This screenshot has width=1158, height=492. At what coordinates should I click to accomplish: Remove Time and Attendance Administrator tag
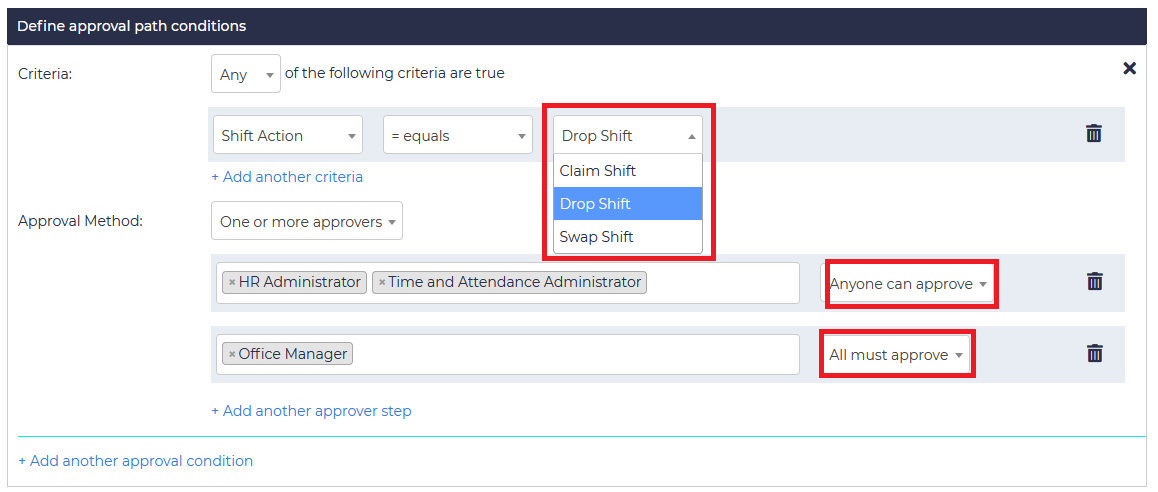click(x=382, y=283)
